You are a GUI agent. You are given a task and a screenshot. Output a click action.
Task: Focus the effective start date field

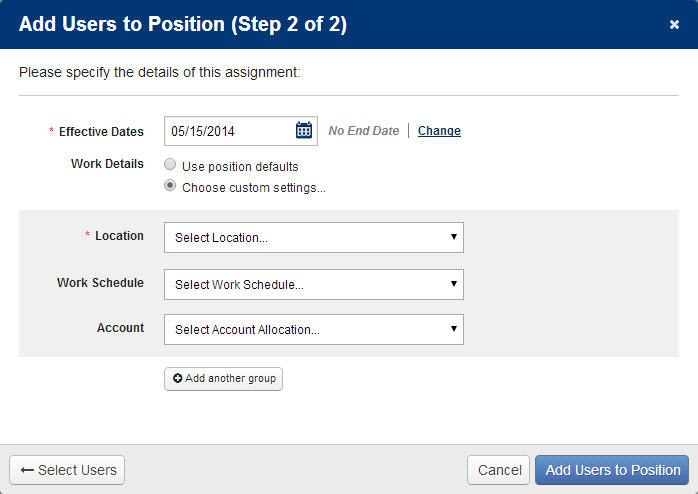(x=229, y=131)
